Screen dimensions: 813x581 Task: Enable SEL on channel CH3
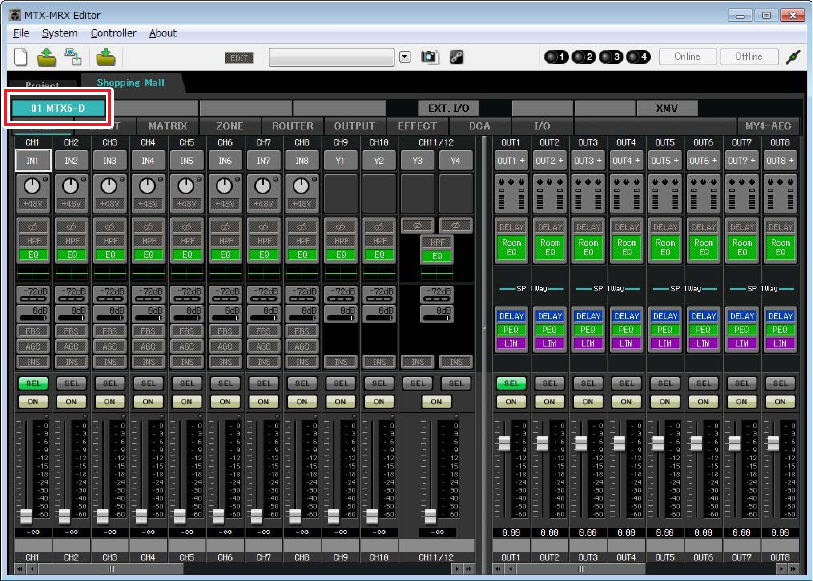tap(109, 384)
